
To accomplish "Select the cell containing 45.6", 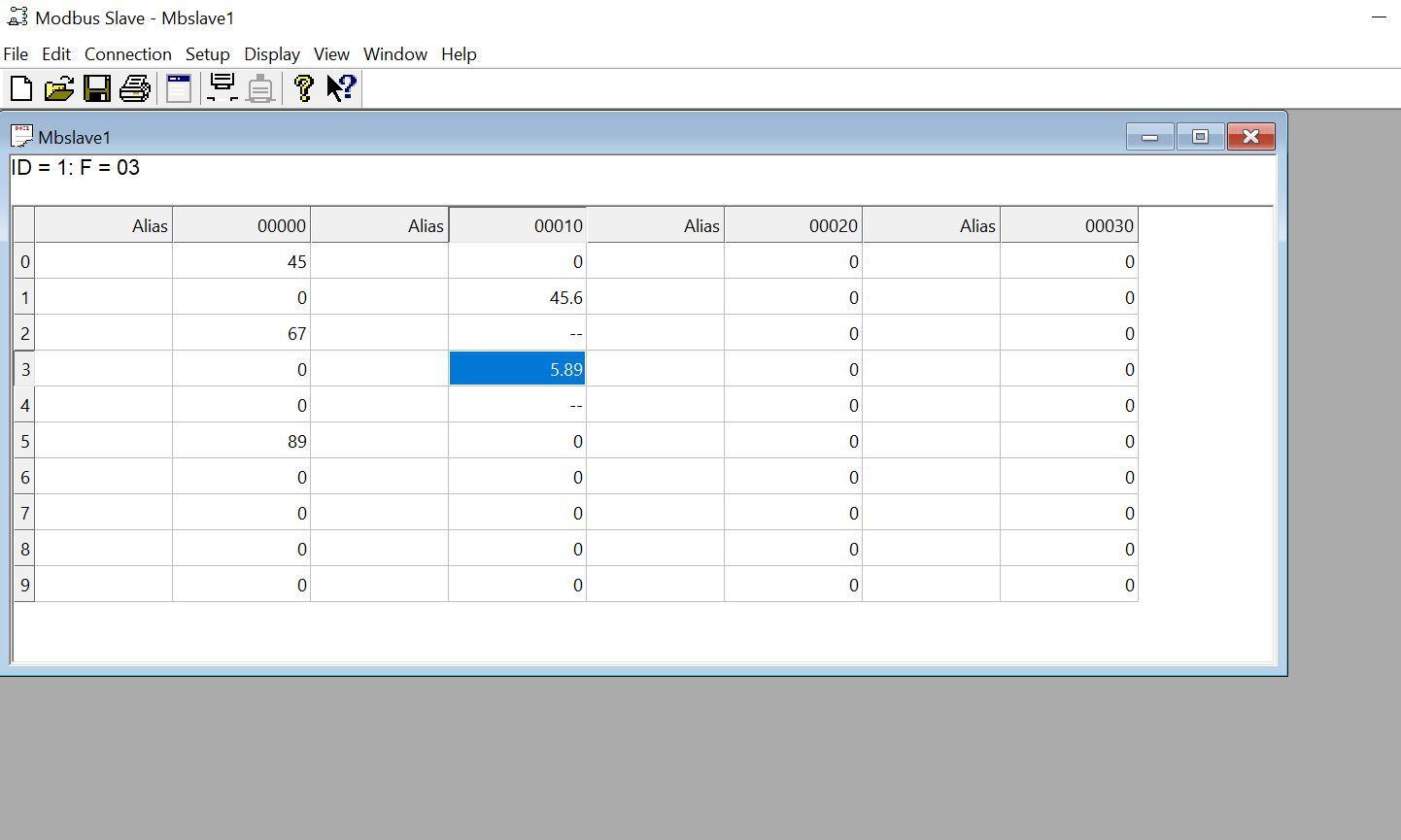I will pyautogui.click(x=517, y=297).
